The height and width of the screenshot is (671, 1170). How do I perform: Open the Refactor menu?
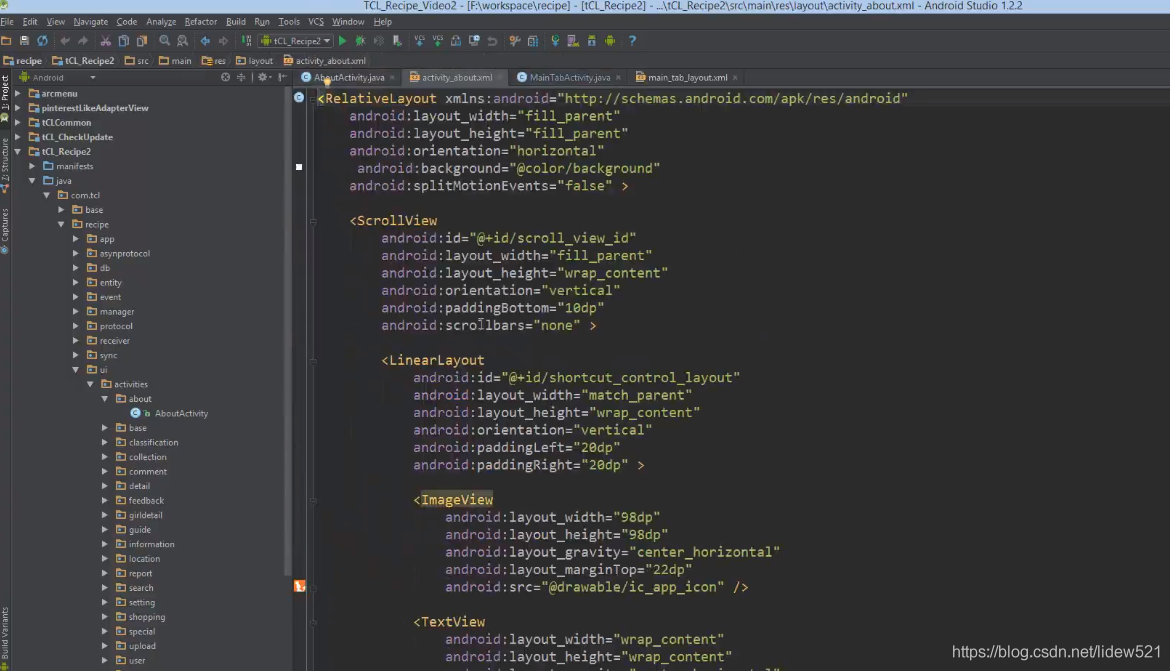200,20
